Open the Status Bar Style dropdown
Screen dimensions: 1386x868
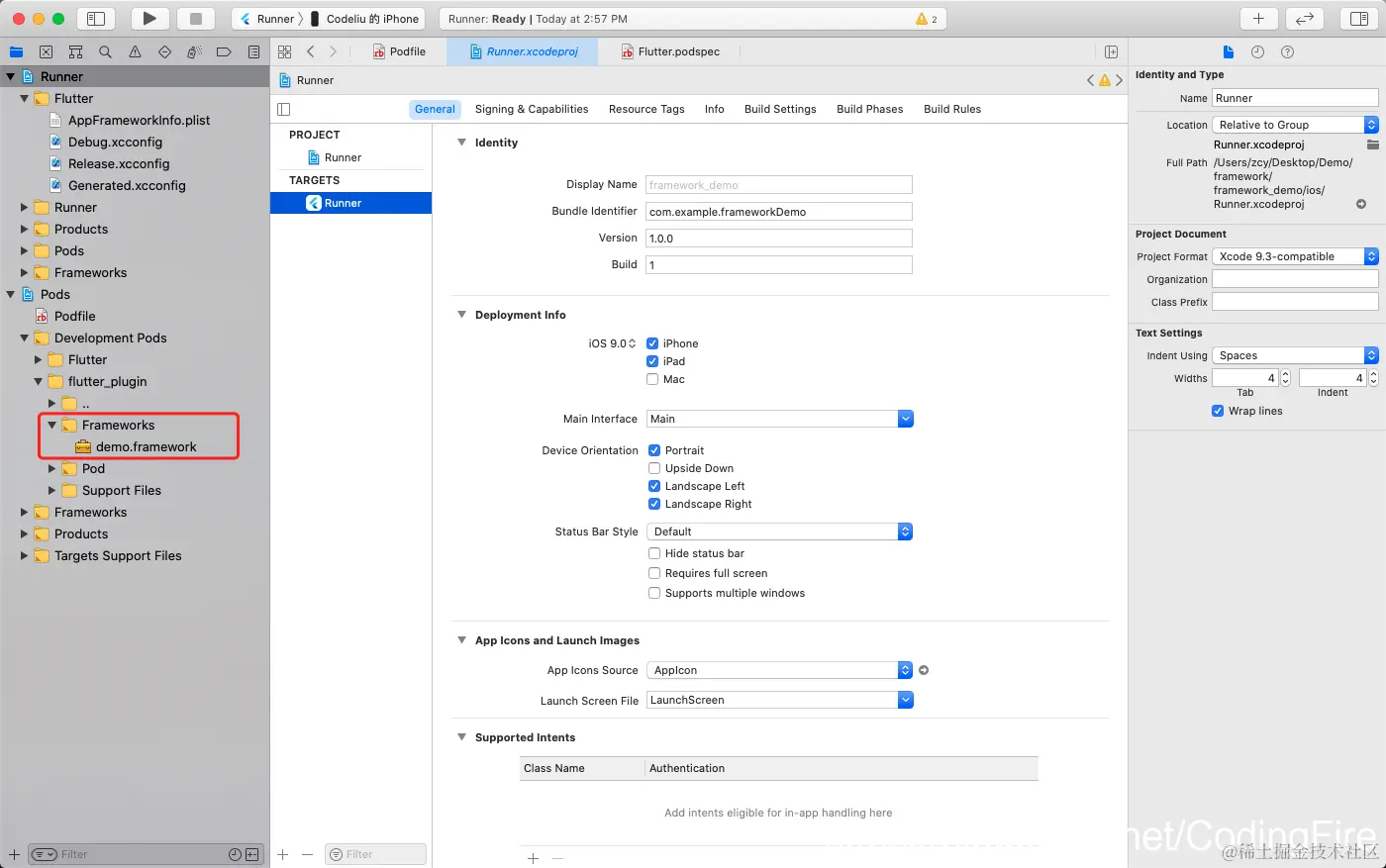point(780,531)
